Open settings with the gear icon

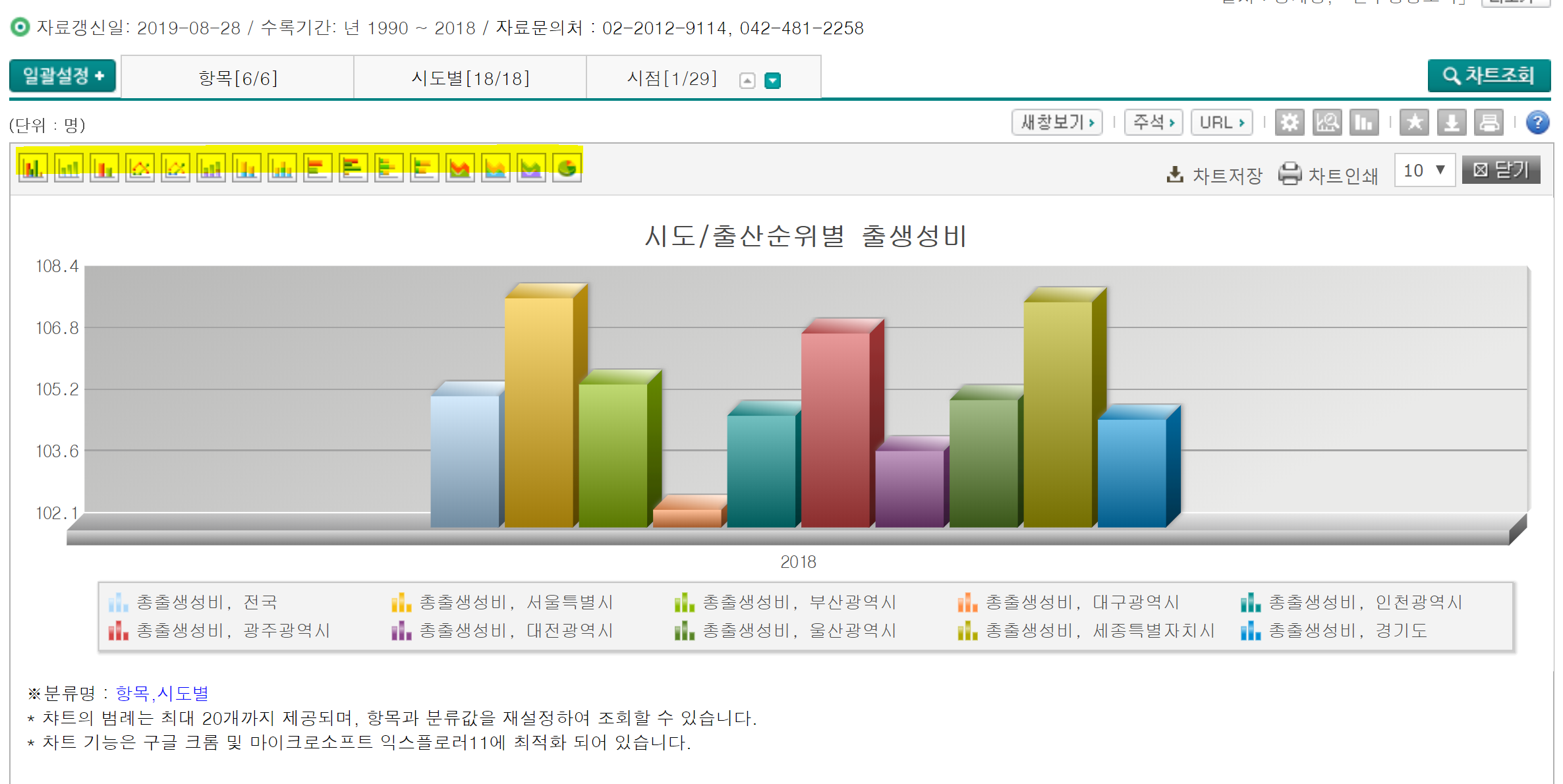(x=1289, y=123)
